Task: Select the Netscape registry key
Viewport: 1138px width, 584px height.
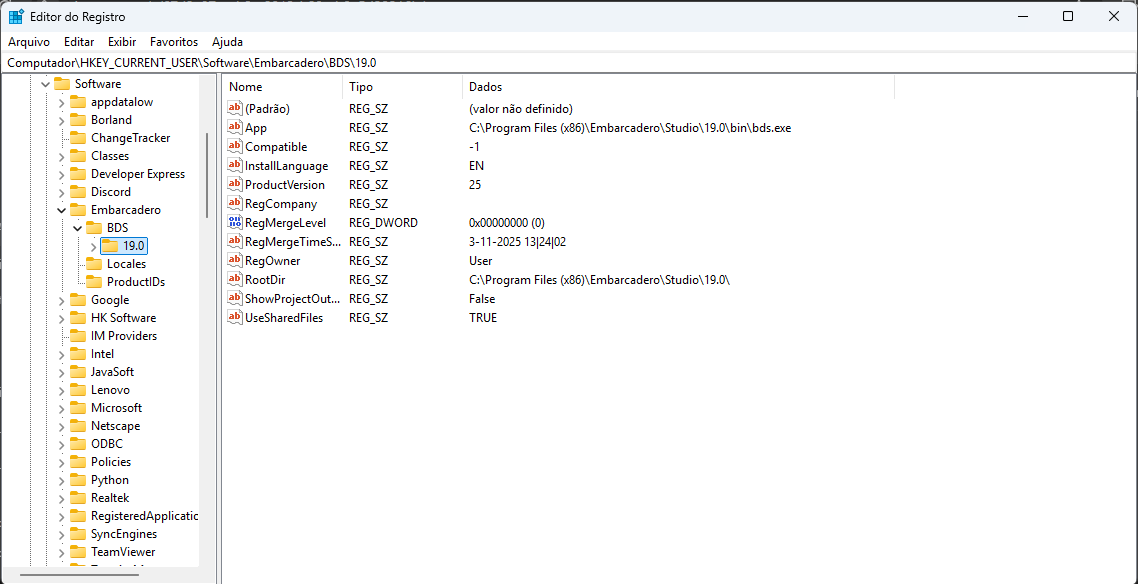Action: (x=115, y=426)
